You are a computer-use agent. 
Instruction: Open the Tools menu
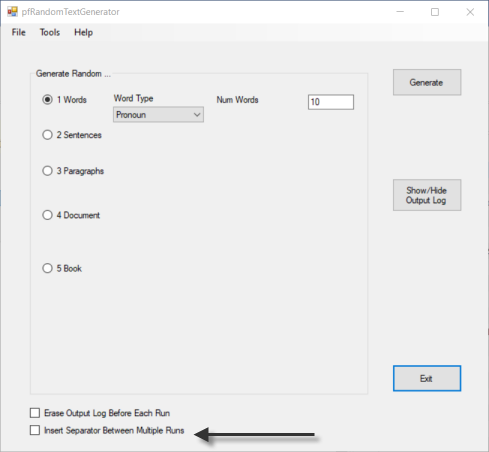(x=50, y=32)
